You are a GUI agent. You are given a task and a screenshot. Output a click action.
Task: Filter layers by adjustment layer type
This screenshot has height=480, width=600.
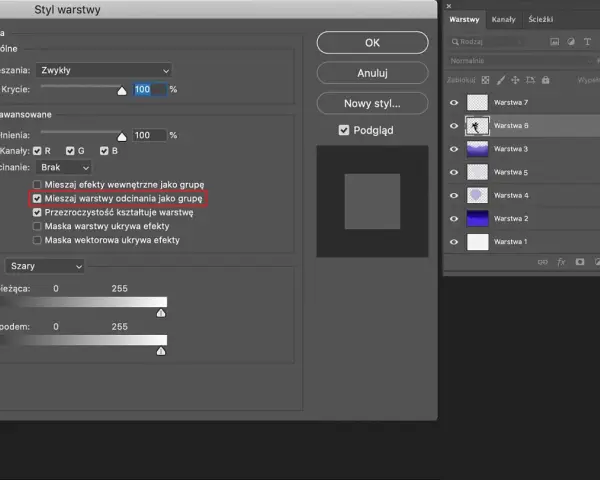point(571,42)
